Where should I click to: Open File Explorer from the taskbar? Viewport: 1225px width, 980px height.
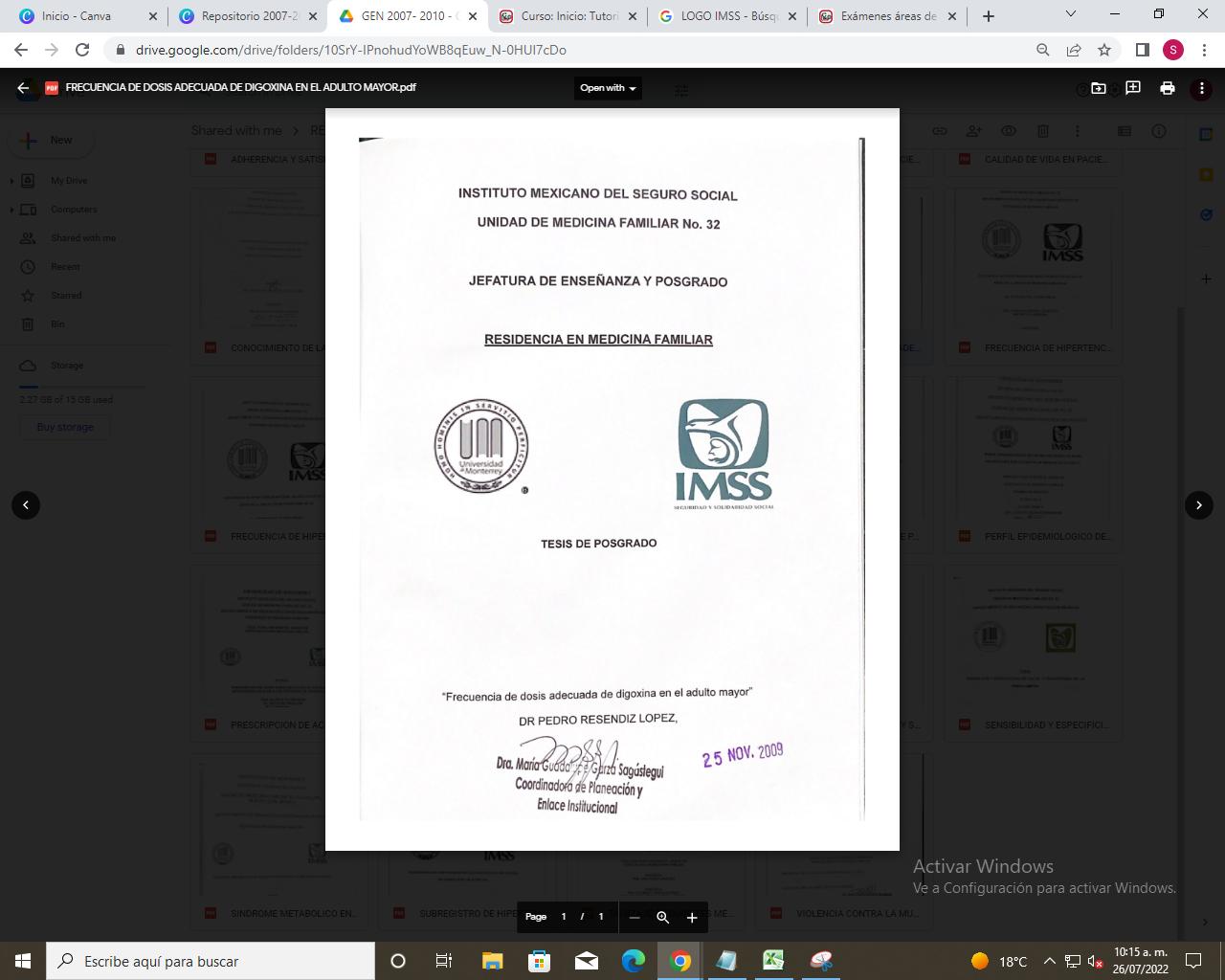[492, 961]
